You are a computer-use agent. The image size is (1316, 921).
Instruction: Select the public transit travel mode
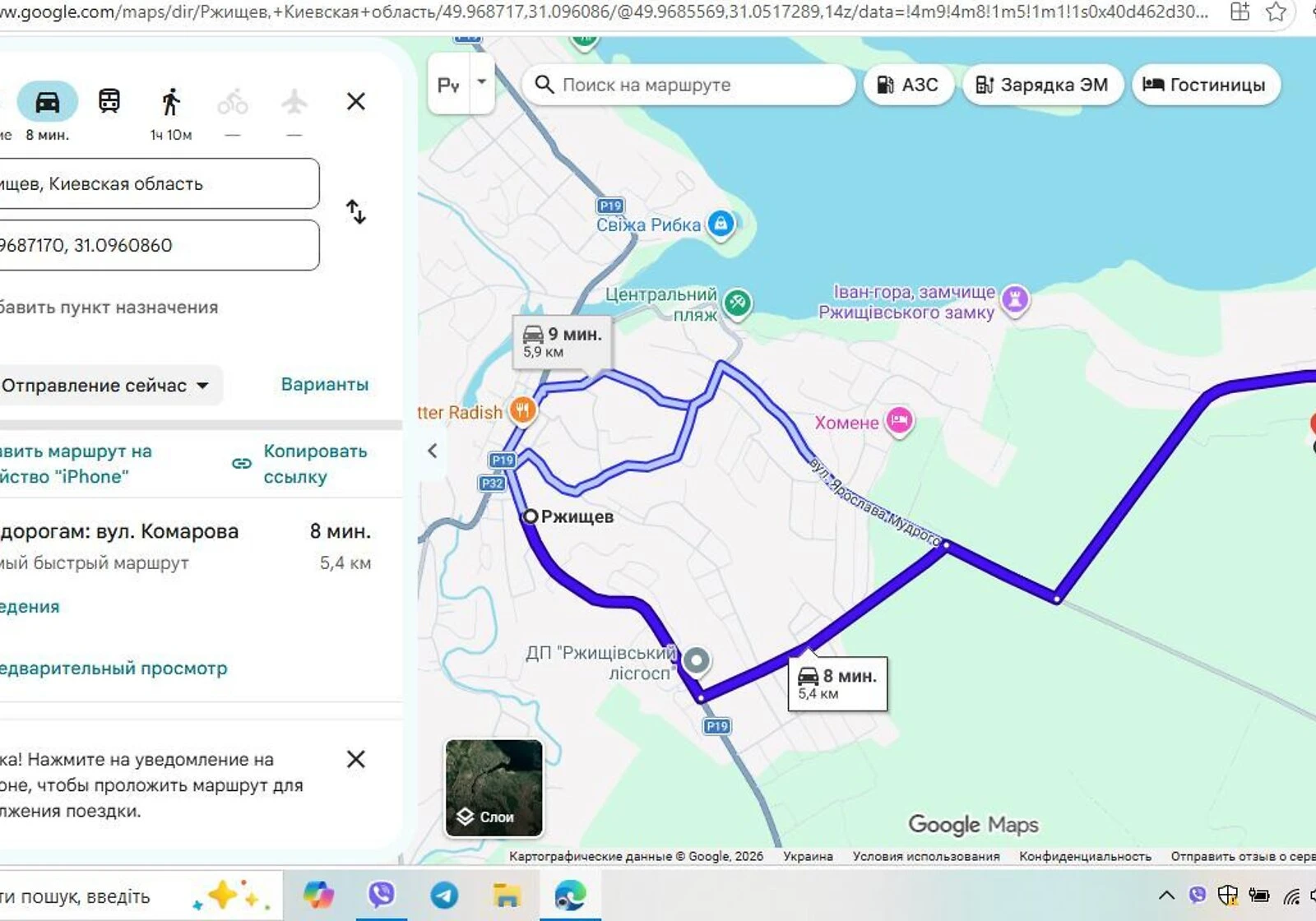click(109, 101)
